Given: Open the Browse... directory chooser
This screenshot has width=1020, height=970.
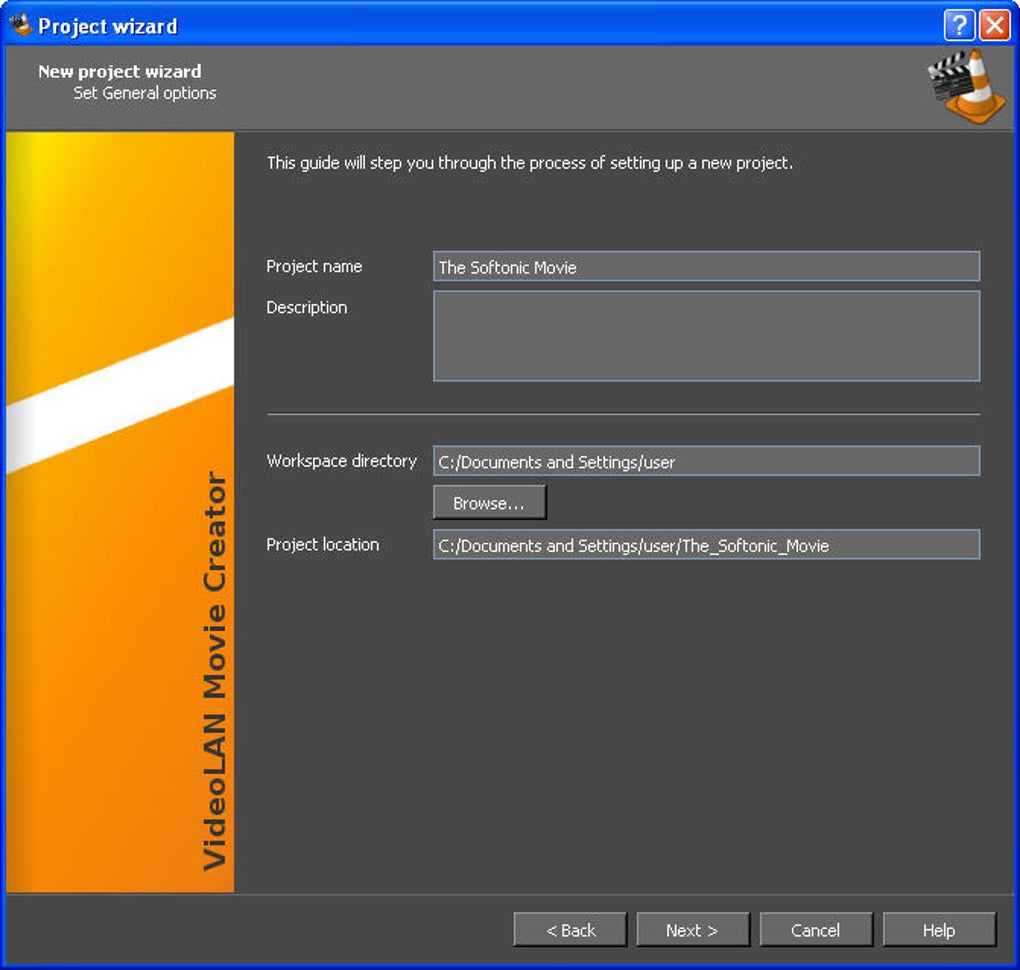Looking at the screenshot, I should pyautogui.click(x=489, y=502).
